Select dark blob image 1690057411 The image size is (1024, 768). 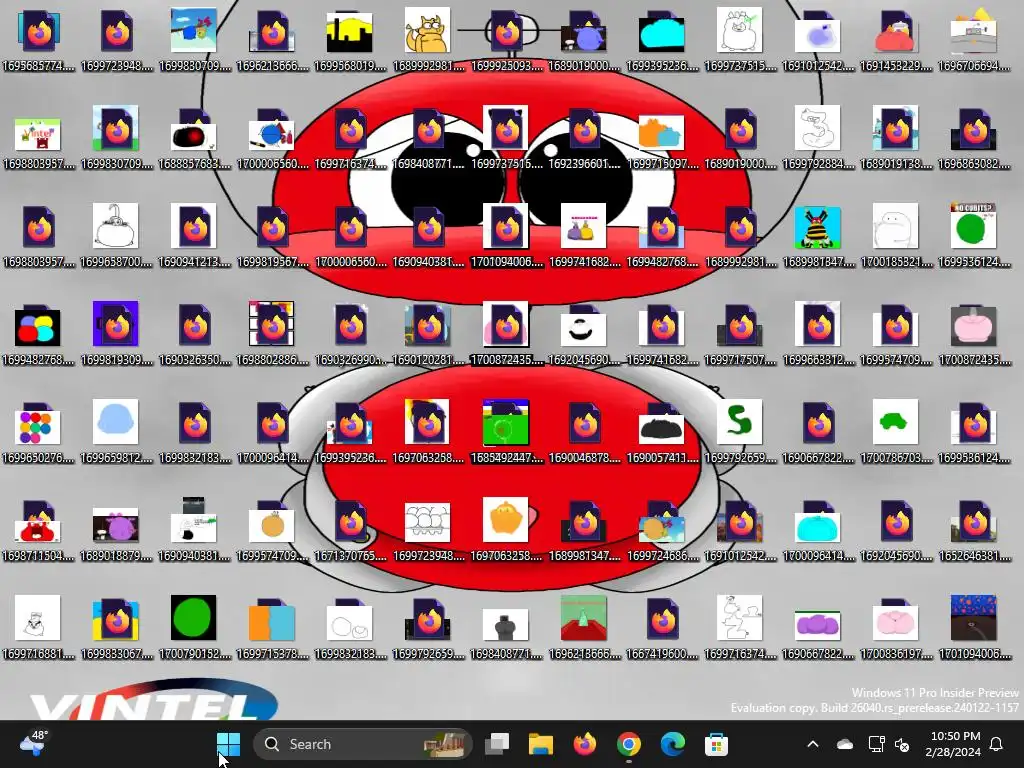(x=662, y=432)
